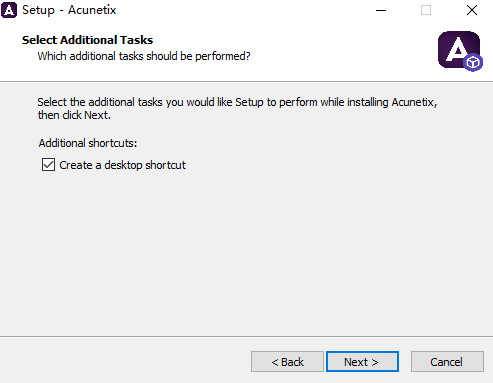Click the checkmark inside the shortcut checkbox

(x=48, y=164)
